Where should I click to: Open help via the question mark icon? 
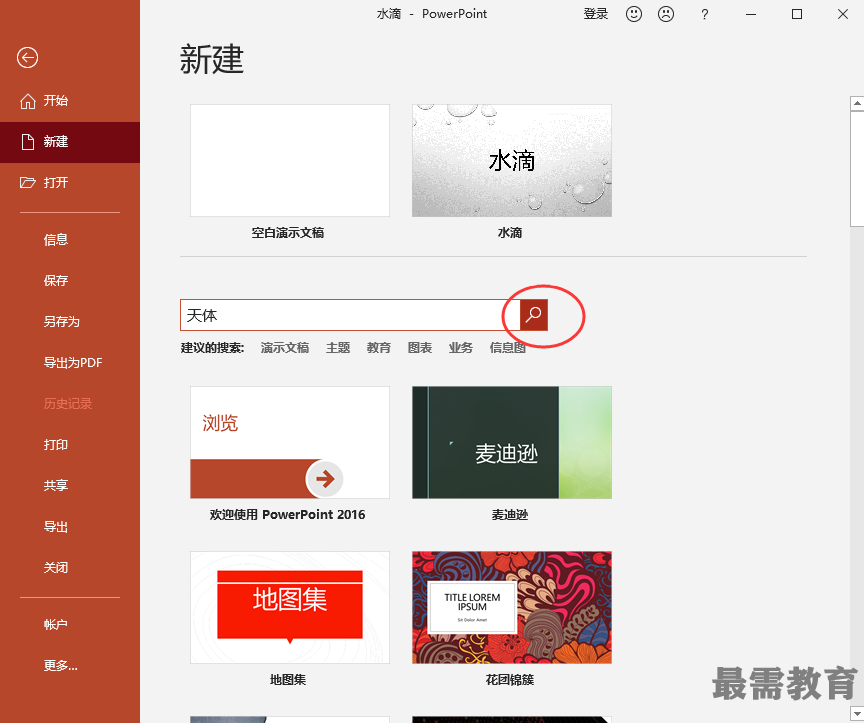click(x=704, y=14)
